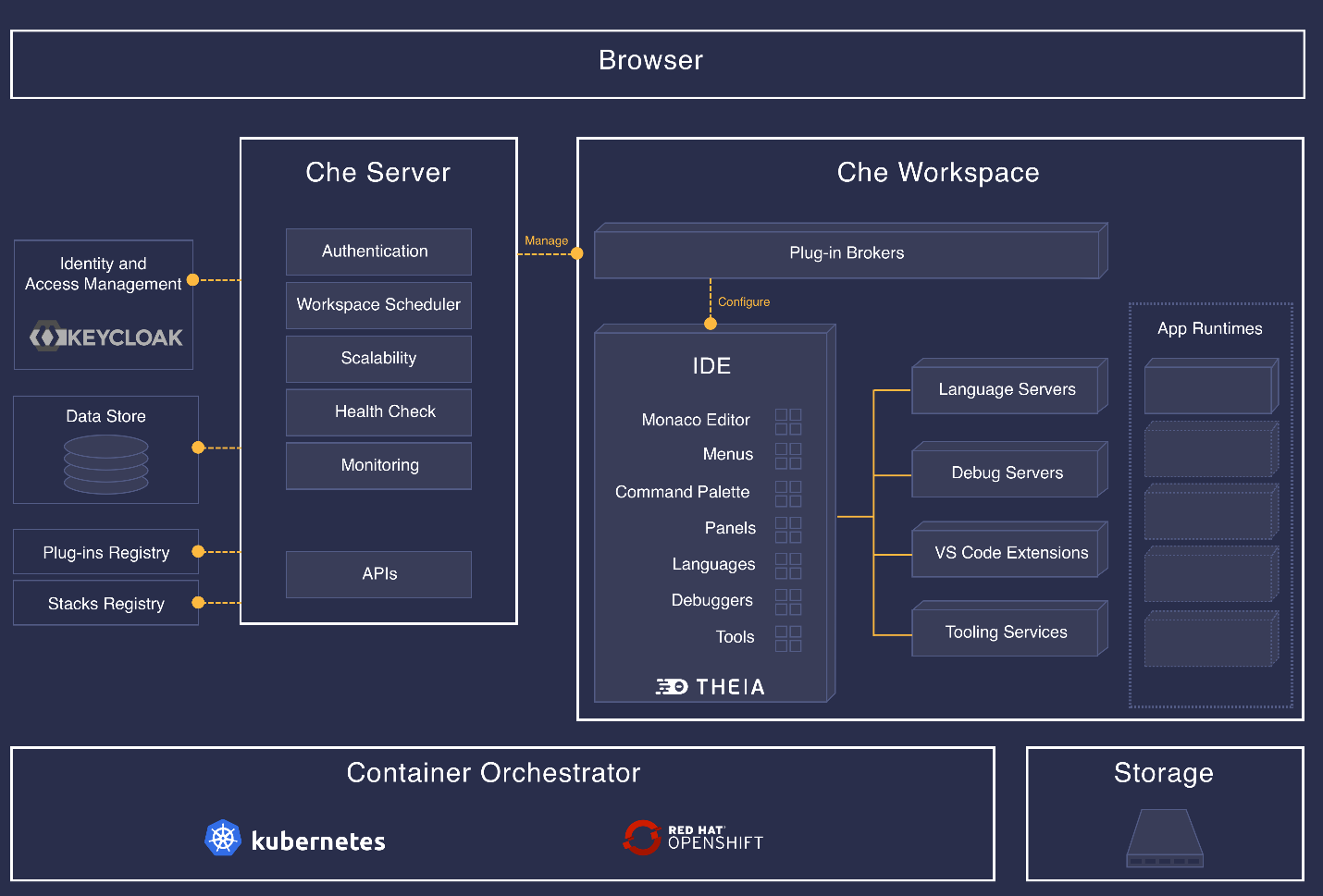The height and width of the screenshot is (896, 1323).
Task: Click the orange Manage connector dot
Action: [577, 253]
